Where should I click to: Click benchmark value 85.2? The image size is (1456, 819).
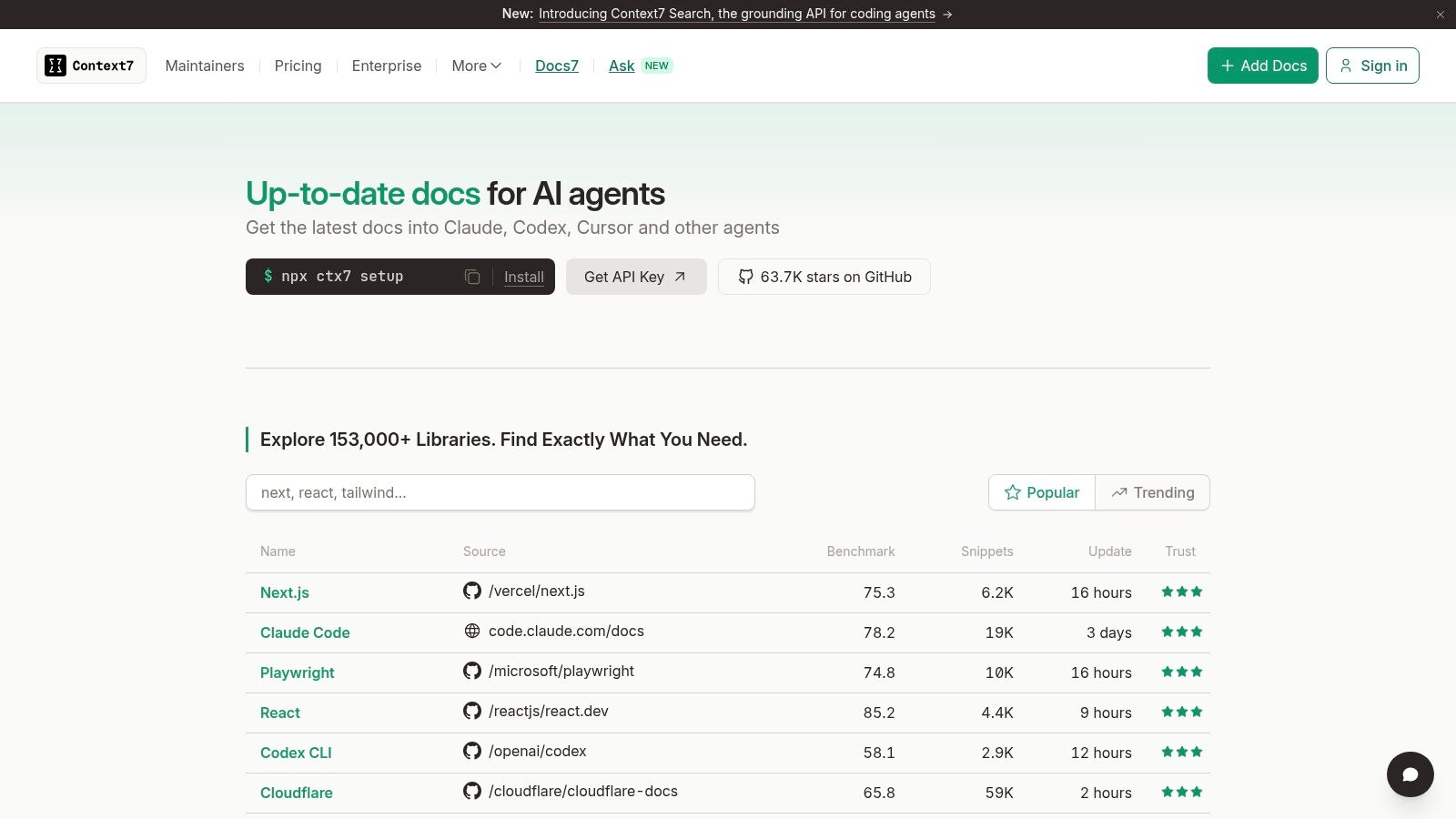click(879, 713)
